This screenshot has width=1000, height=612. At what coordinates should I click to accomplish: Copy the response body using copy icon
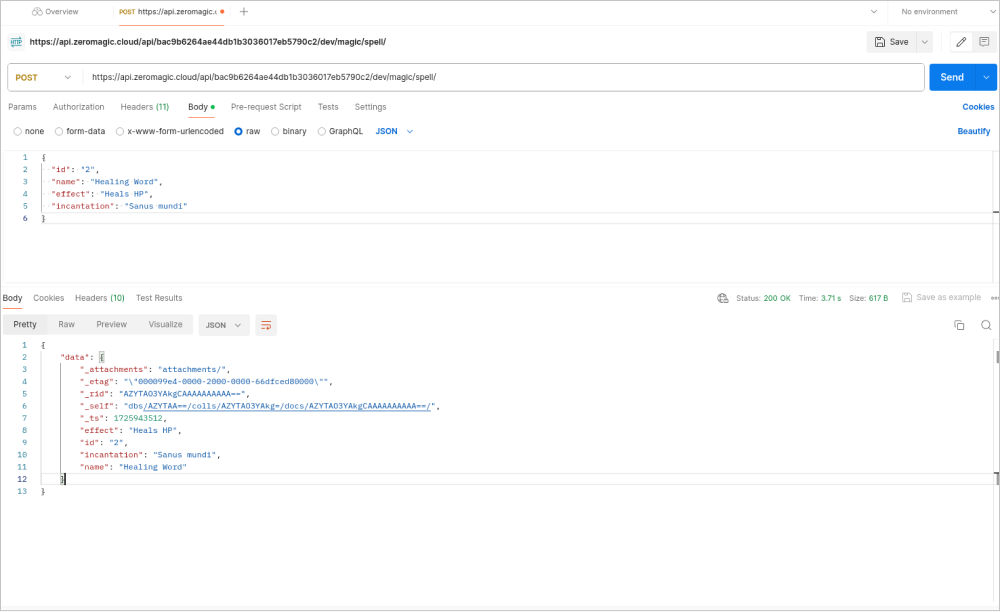coord(959,325)
